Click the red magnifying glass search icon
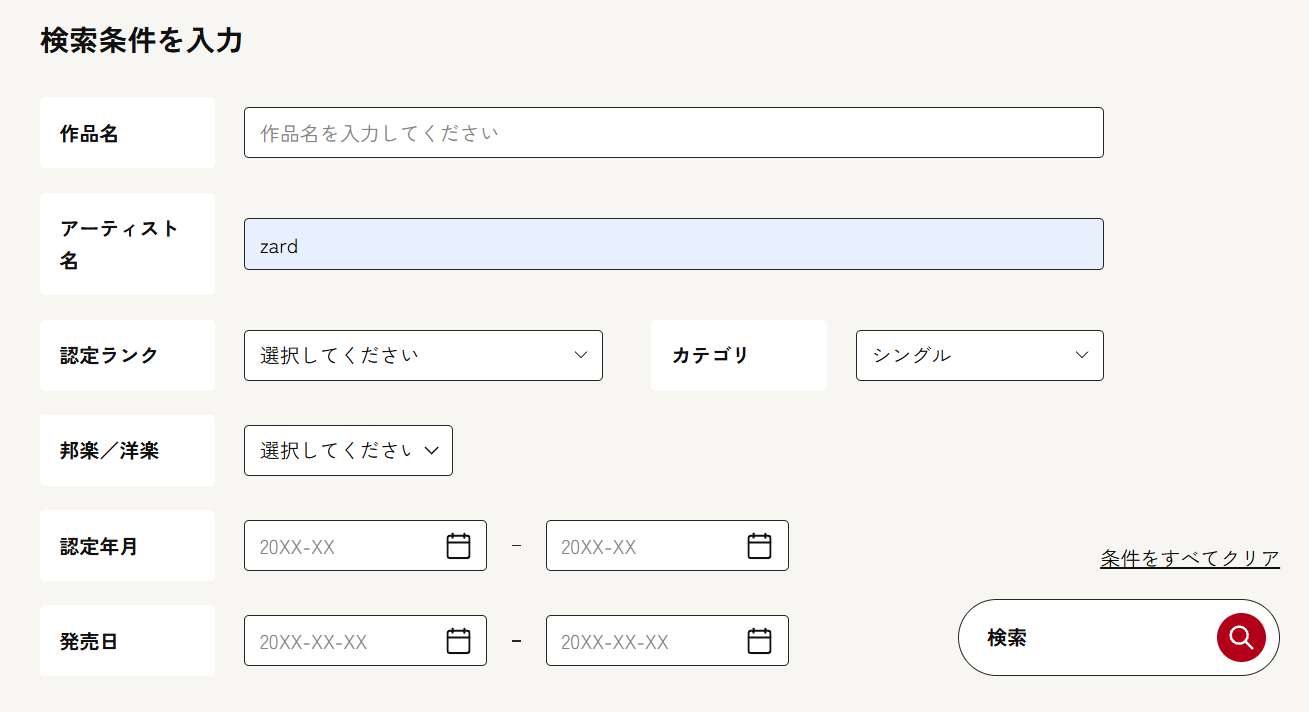The height and width of the screenshot is (712, 1309). tap(1241, 637)
